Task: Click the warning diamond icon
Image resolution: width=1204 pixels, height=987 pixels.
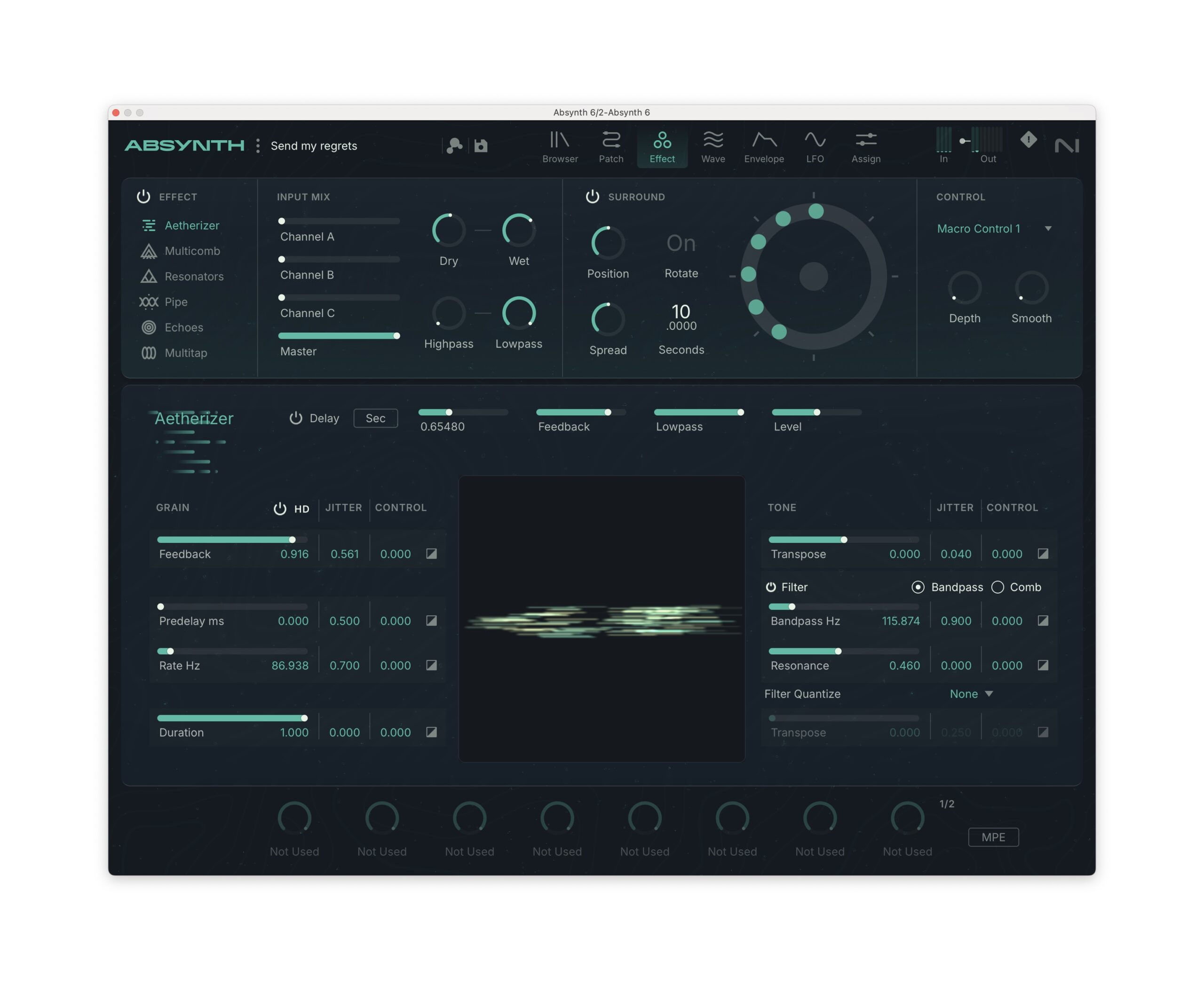Action: 1029,140
